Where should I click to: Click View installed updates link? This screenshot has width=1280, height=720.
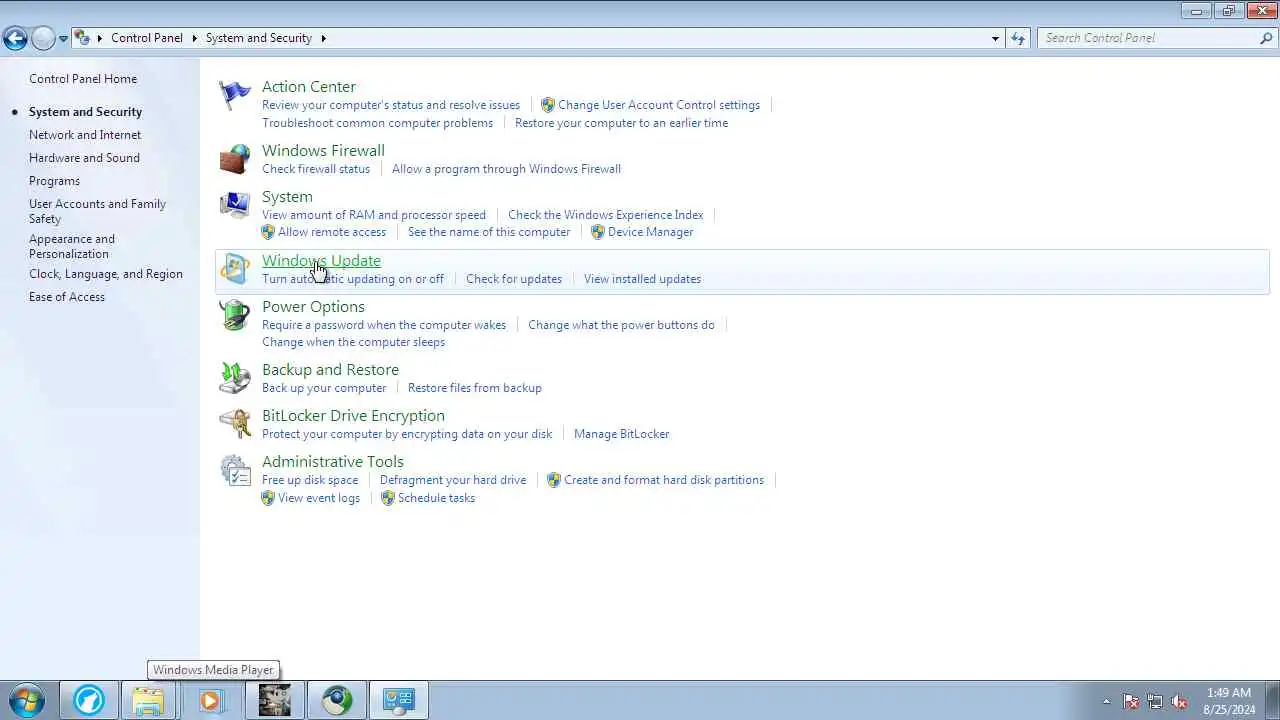642,279
